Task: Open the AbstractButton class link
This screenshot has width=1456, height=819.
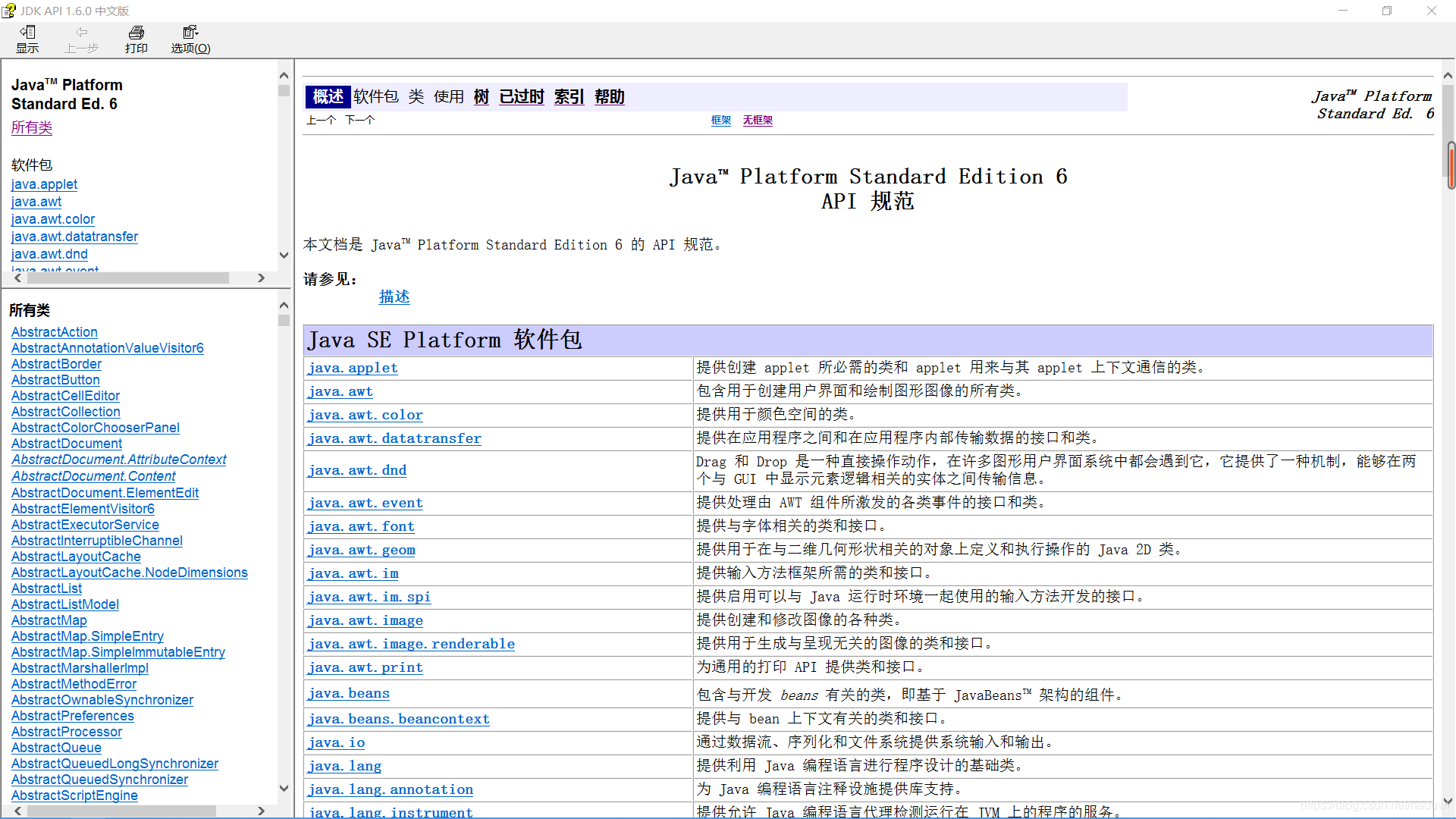Action: coord(55,380)
